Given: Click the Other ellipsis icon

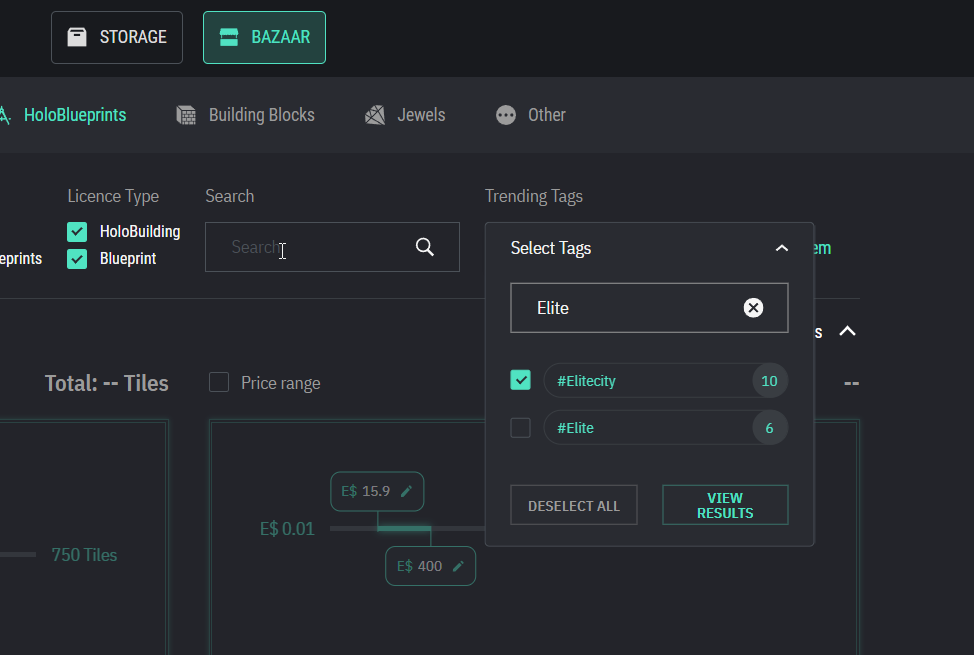Looking at the screenshot, I should click(506, 115).
